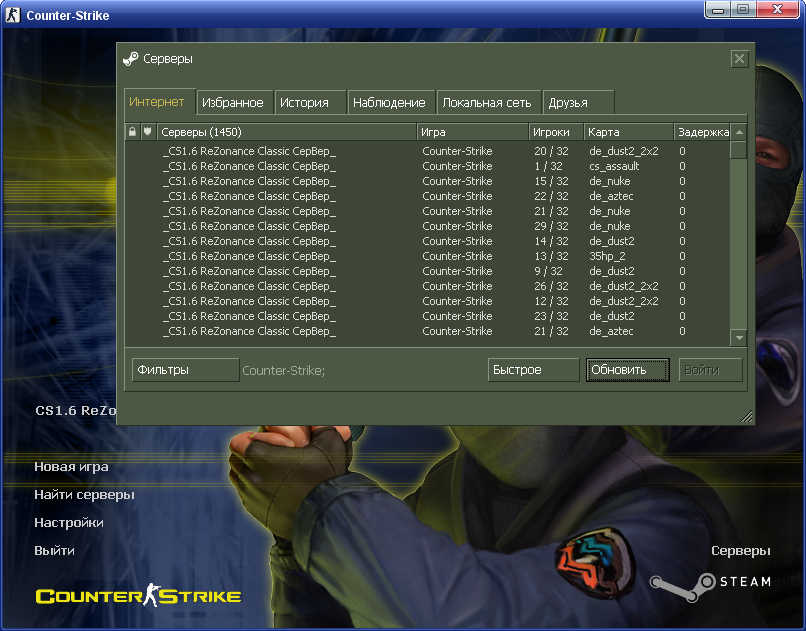Sort servers by the VAC shield column icon
This screenshot has width=806, height=631.
(x=148, y=132)
